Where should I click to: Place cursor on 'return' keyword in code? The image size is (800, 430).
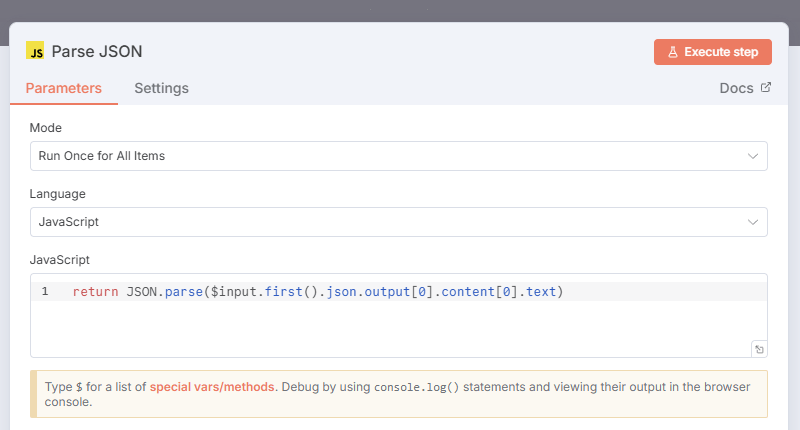click(93, 292)
